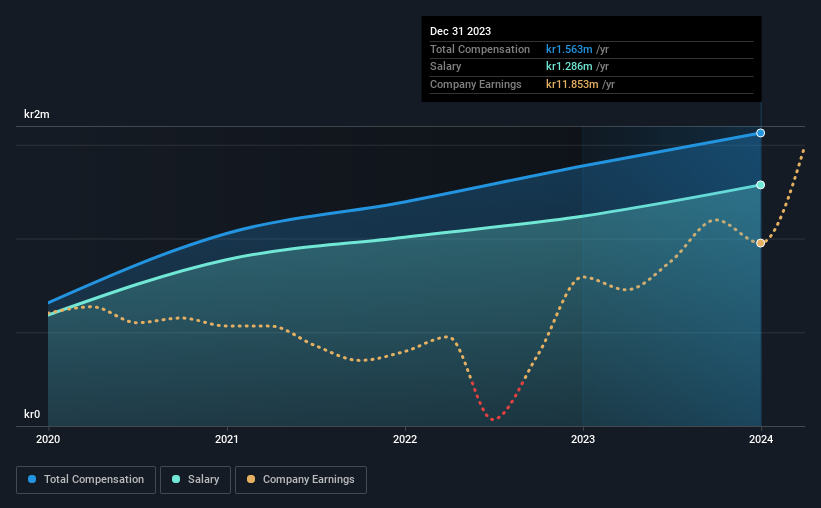The height and width of the screenshot is (508, 821).
Task: Click the kr2m y-axis label
Action: point(37,114)
